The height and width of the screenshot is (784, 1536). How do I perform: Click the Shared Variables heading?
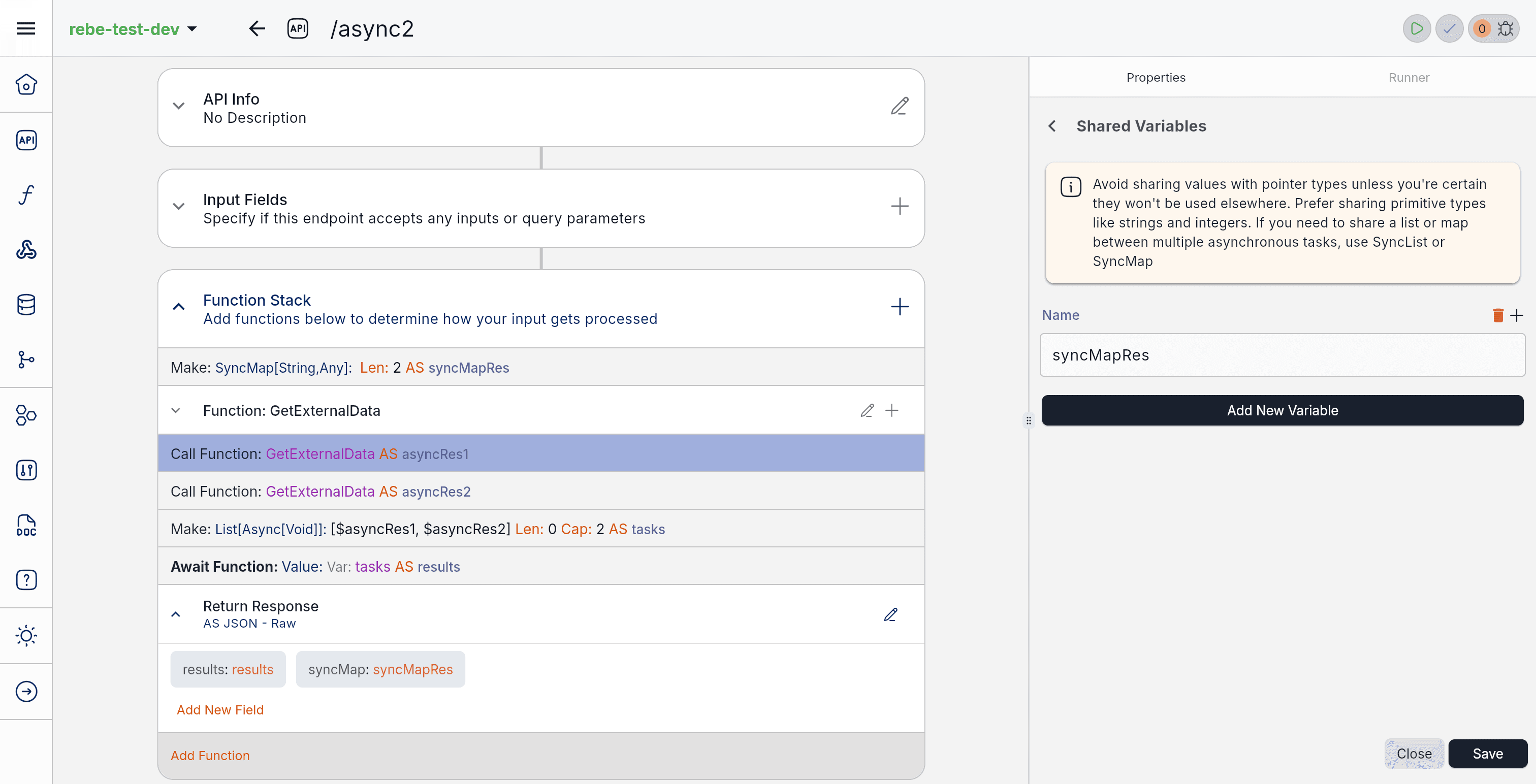coord(1141,126)
